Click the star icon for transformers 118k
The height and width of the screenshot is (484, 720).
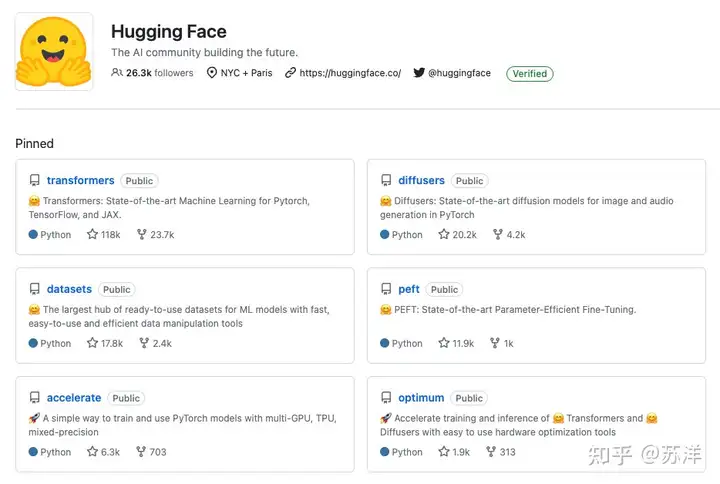click(x=93, y=235)
